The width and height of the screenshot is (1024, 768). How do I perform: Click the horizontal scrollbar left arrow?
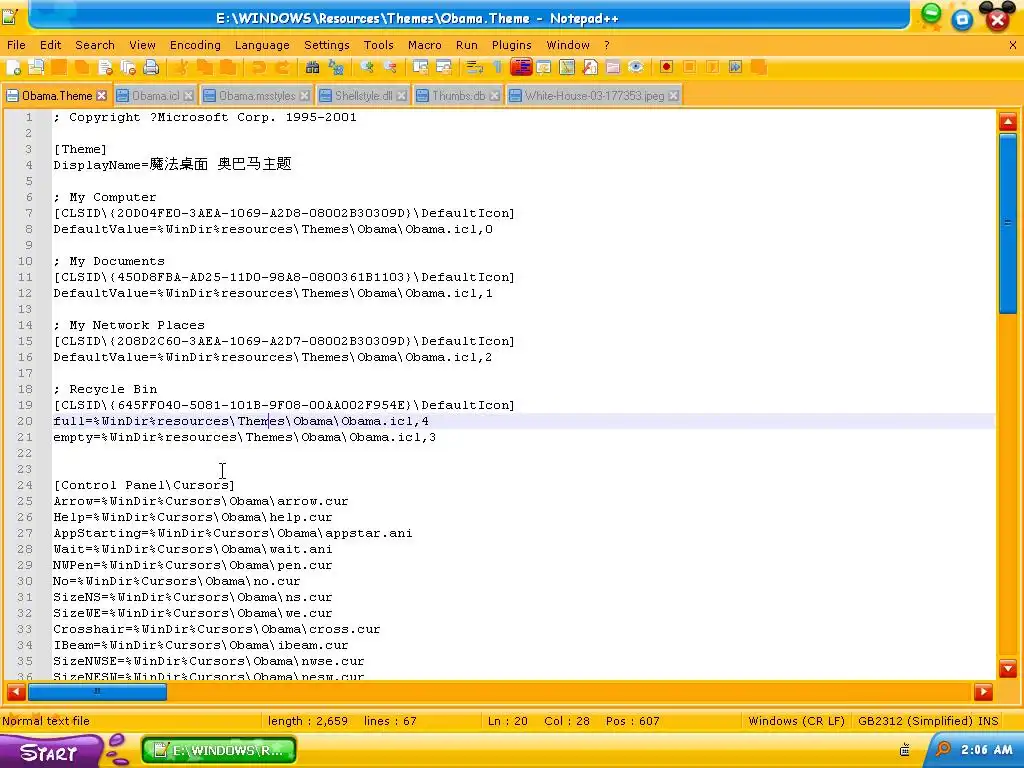coord(16,692)
